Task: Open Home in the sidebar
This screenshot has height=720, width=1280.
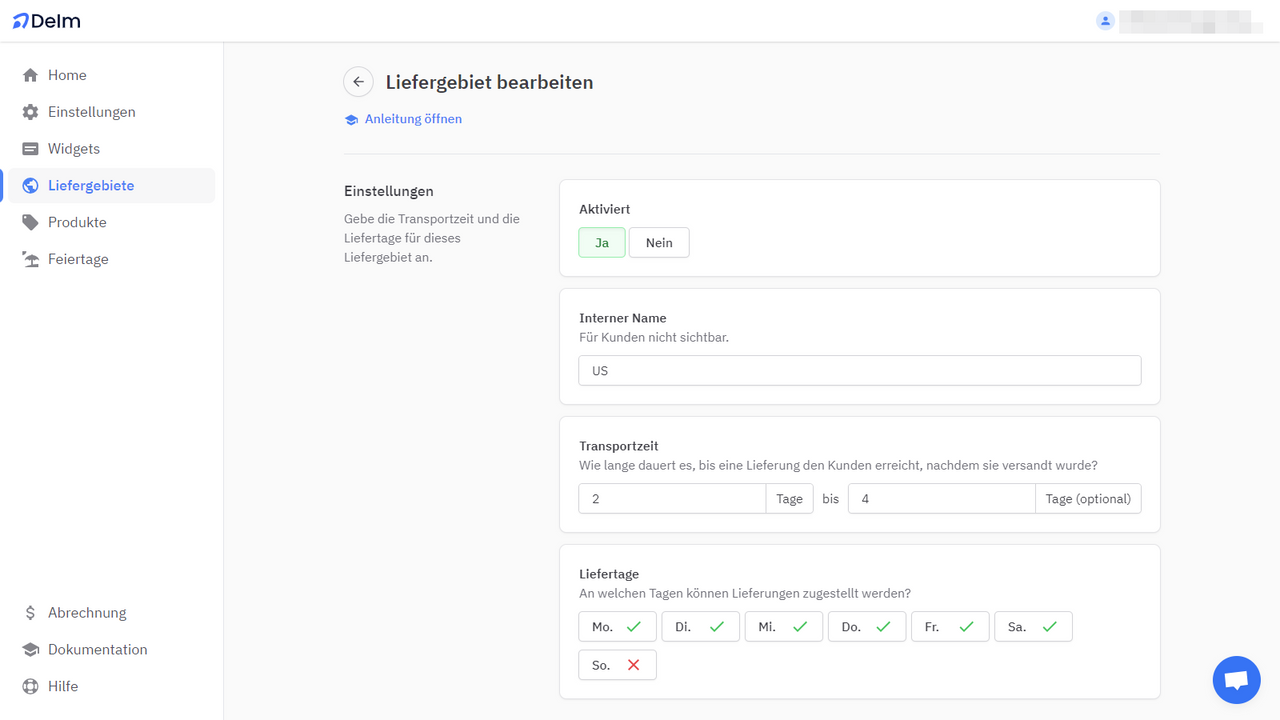Action: pos(109,75)
